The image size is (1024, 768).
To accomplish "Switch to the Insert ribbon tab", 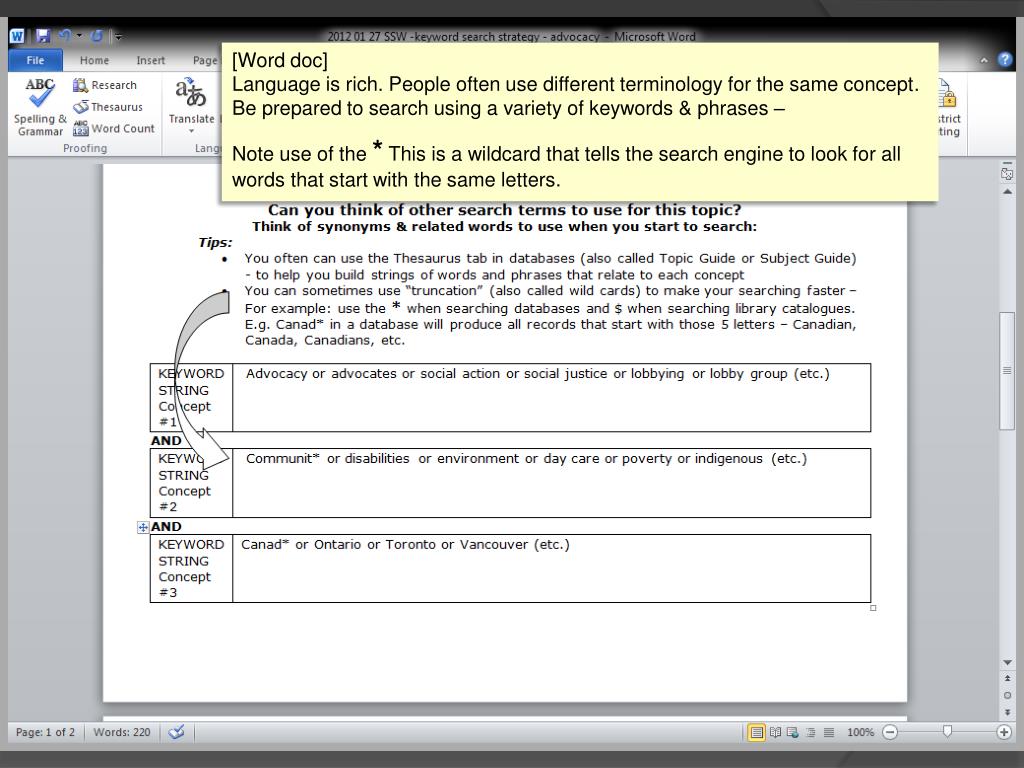I will click(150, 60).
